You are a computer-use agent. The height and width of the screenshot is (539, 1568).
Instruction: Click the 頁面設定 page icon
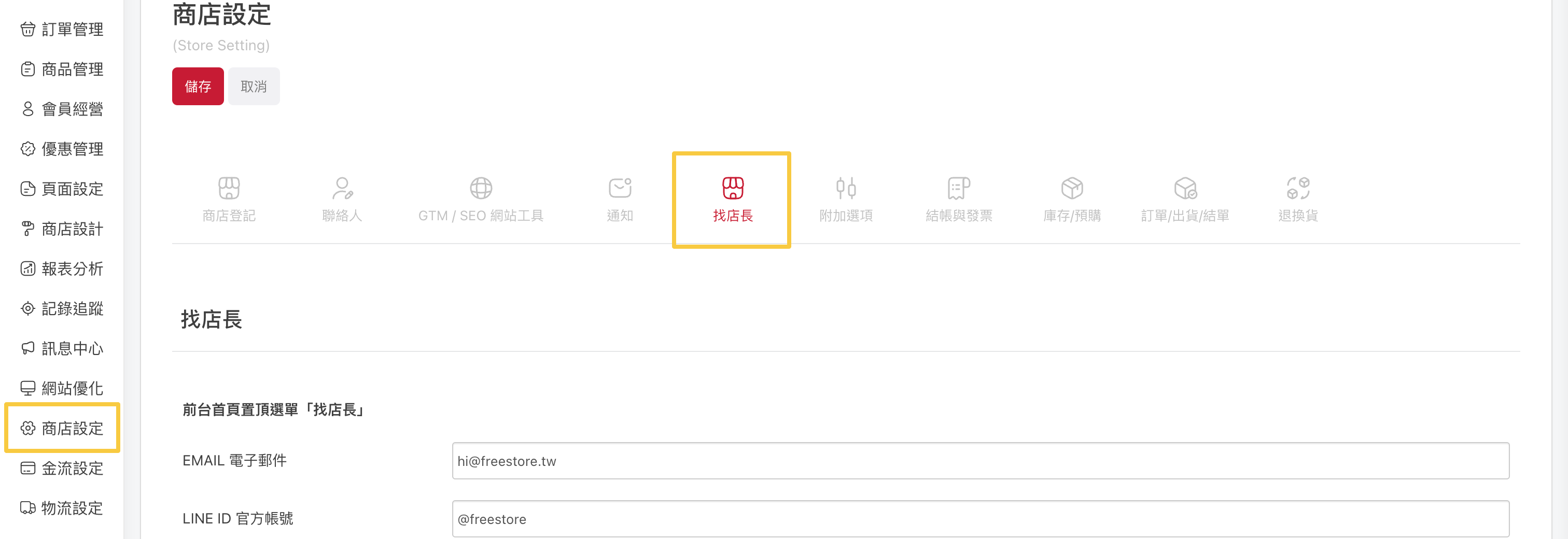28,189
